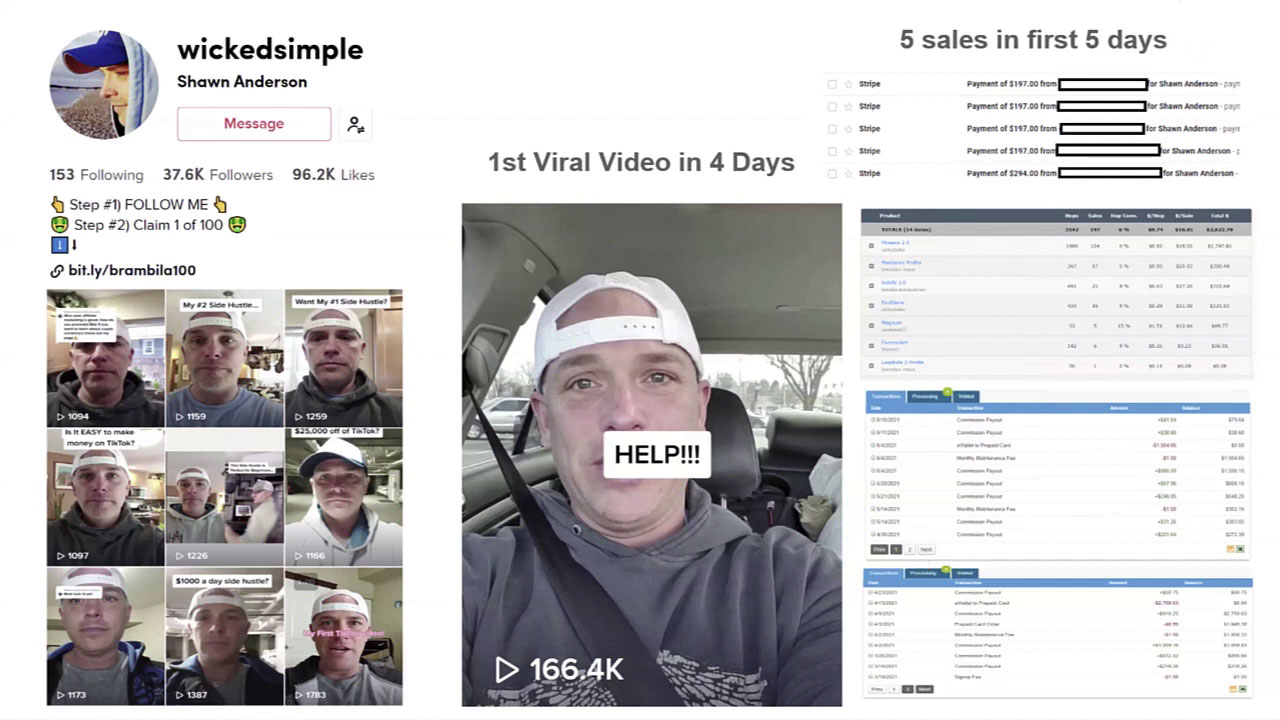
Task: Open the 'Want My #1 Side Hustle?' video
Action: pos(343,358)
